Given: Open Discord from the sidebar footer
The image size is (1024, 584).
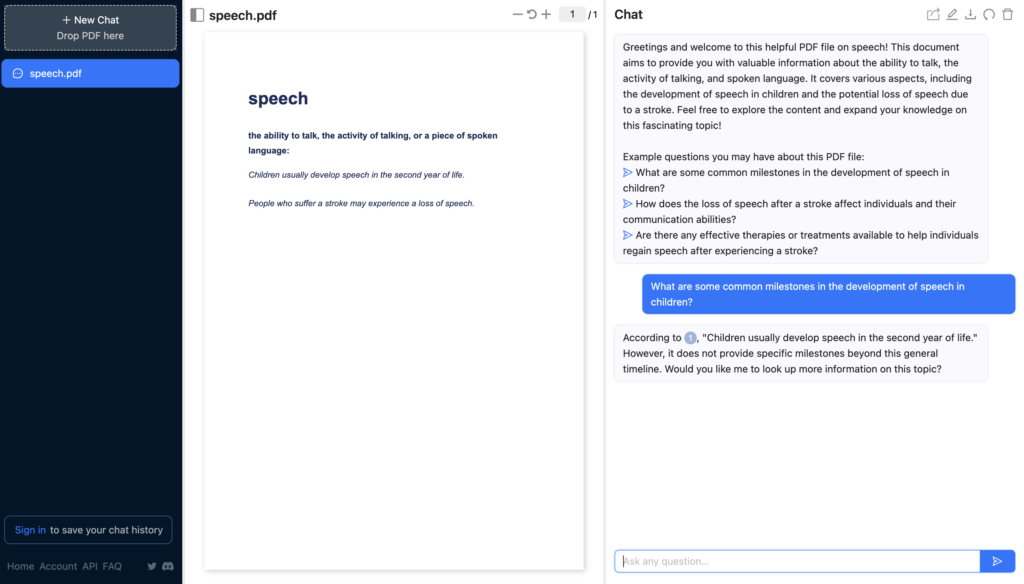Looking at the screenshot, I should [167, 566].
